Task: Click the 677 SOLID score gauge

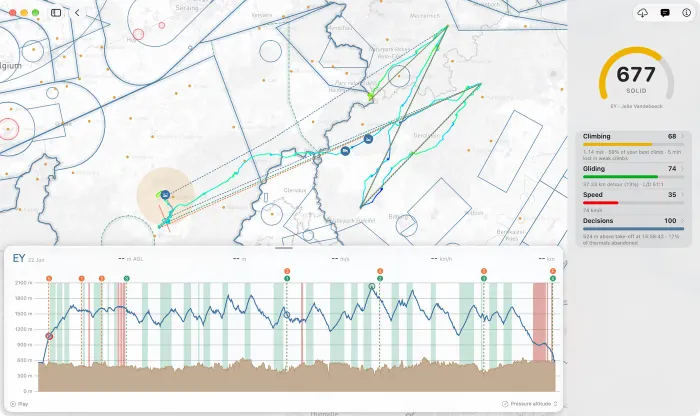Action: [636, 75]
